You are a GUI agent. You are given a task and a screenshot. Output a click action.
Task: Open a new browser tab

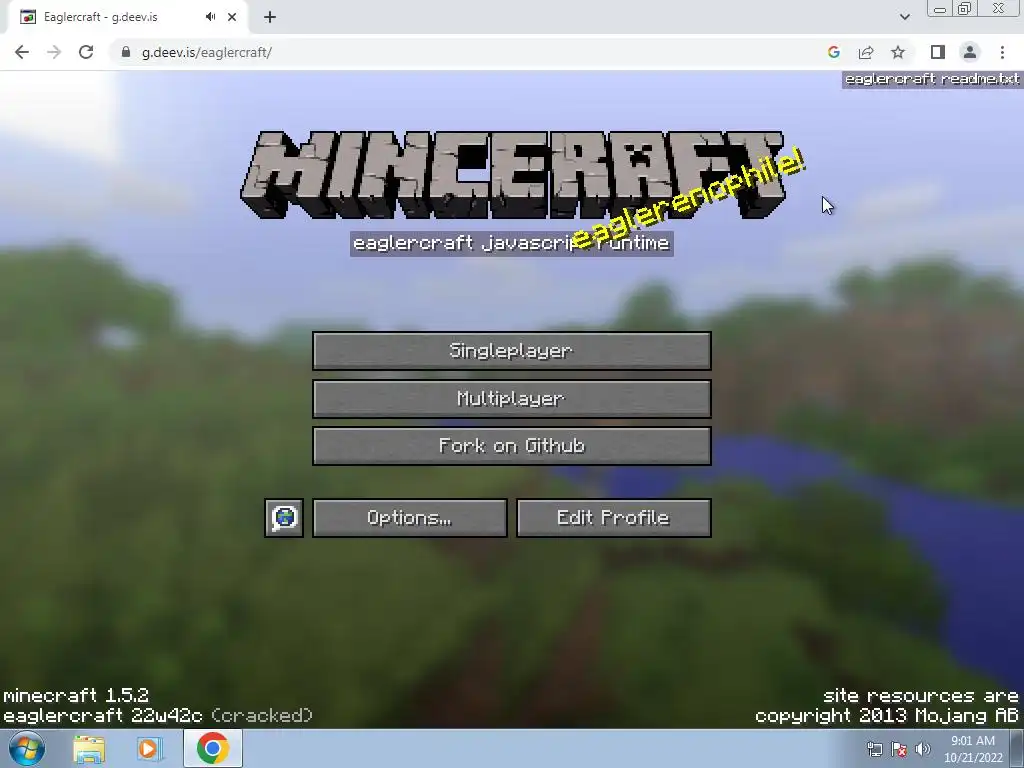click(x=270, y=17)
